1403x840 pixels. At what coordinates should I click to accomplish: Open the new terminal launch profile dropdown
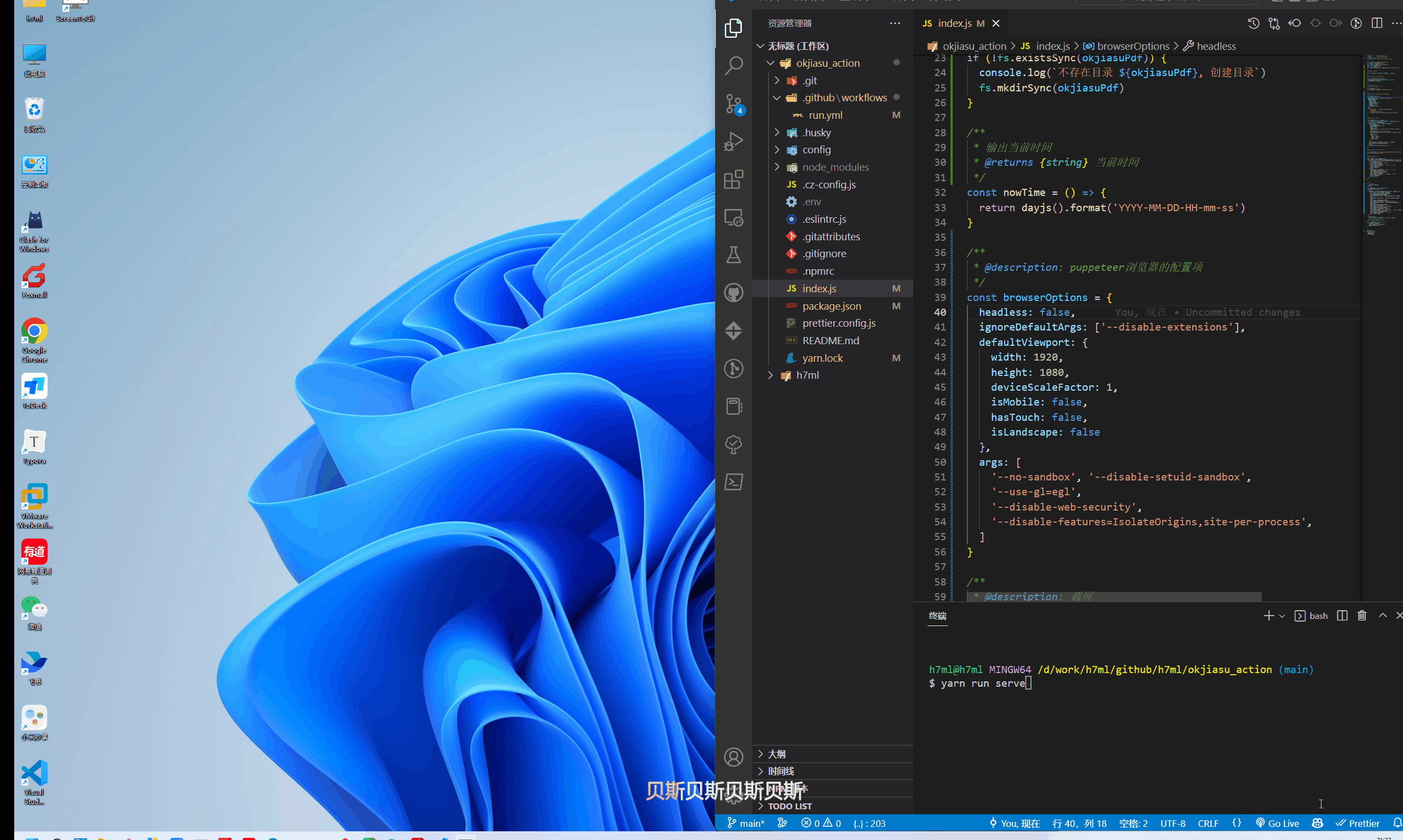(1282, 616)
